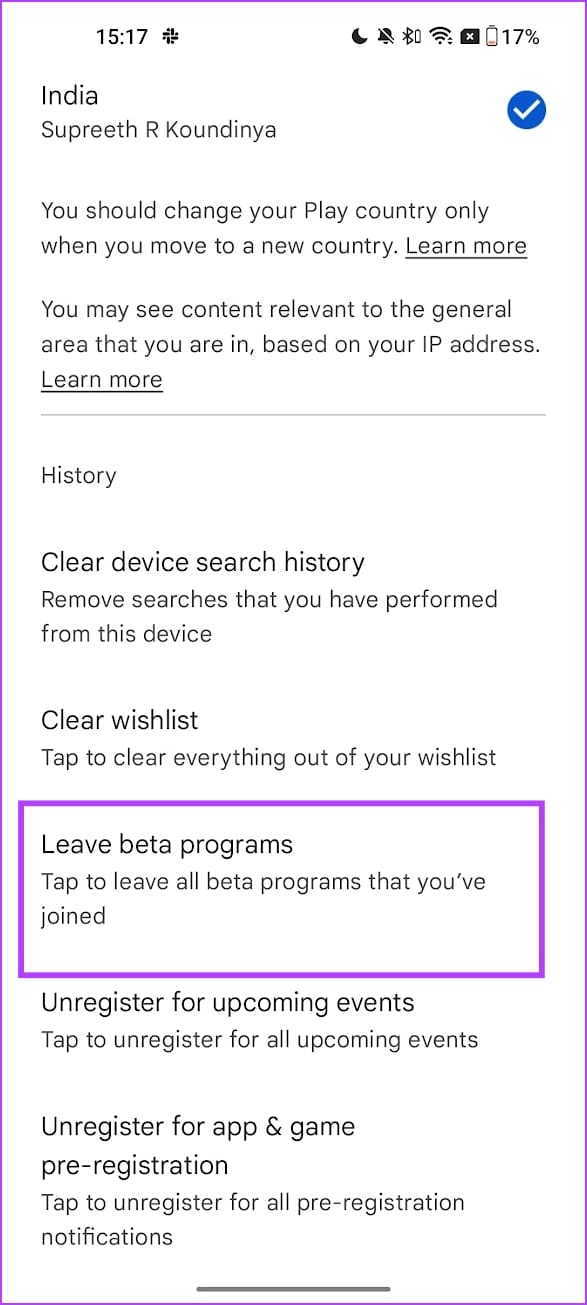The image size is (587, 1305).
Task: Open Learn more about IP address content
Action: click(102, 380)
